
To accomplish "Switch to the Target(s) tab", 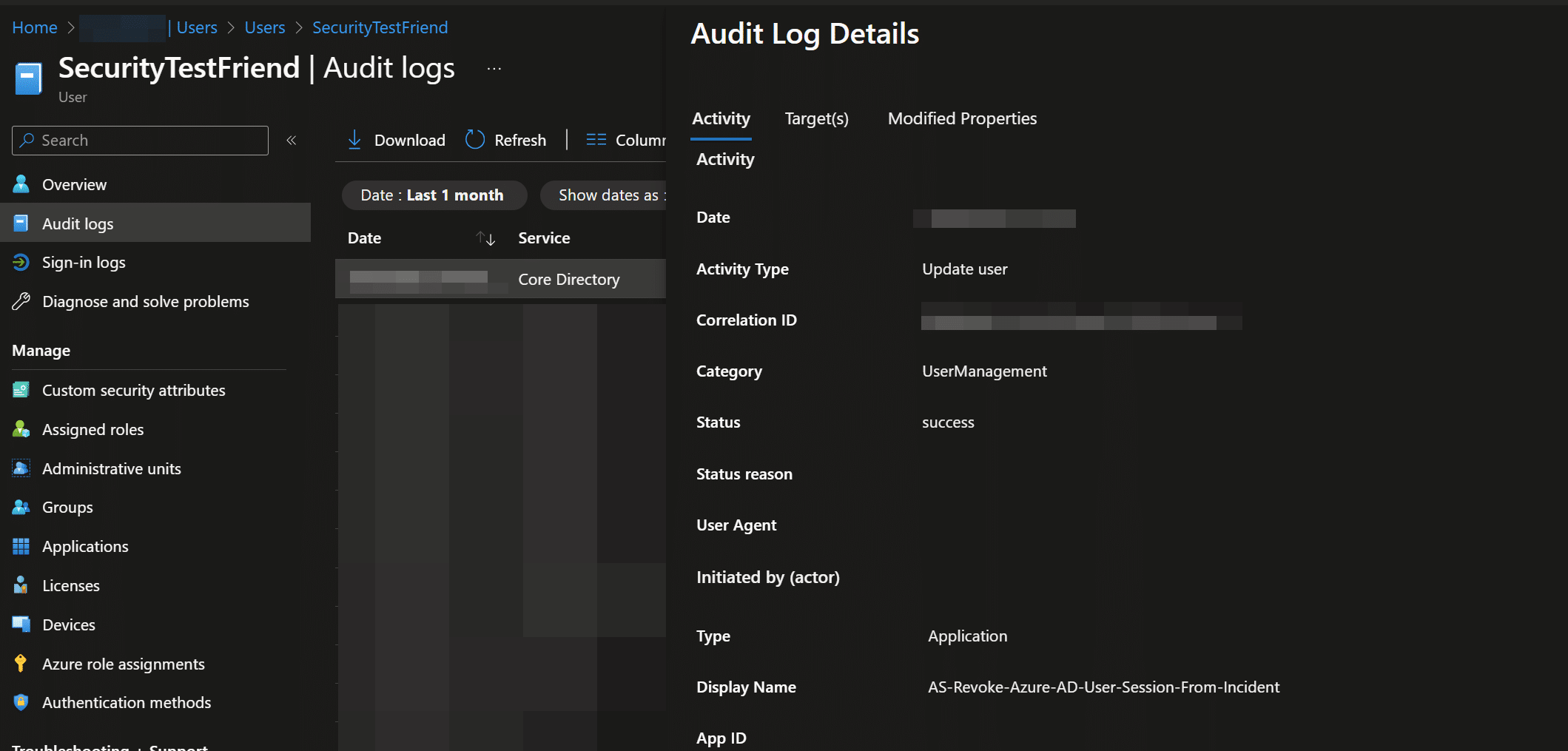I will [x=816, y=119].
